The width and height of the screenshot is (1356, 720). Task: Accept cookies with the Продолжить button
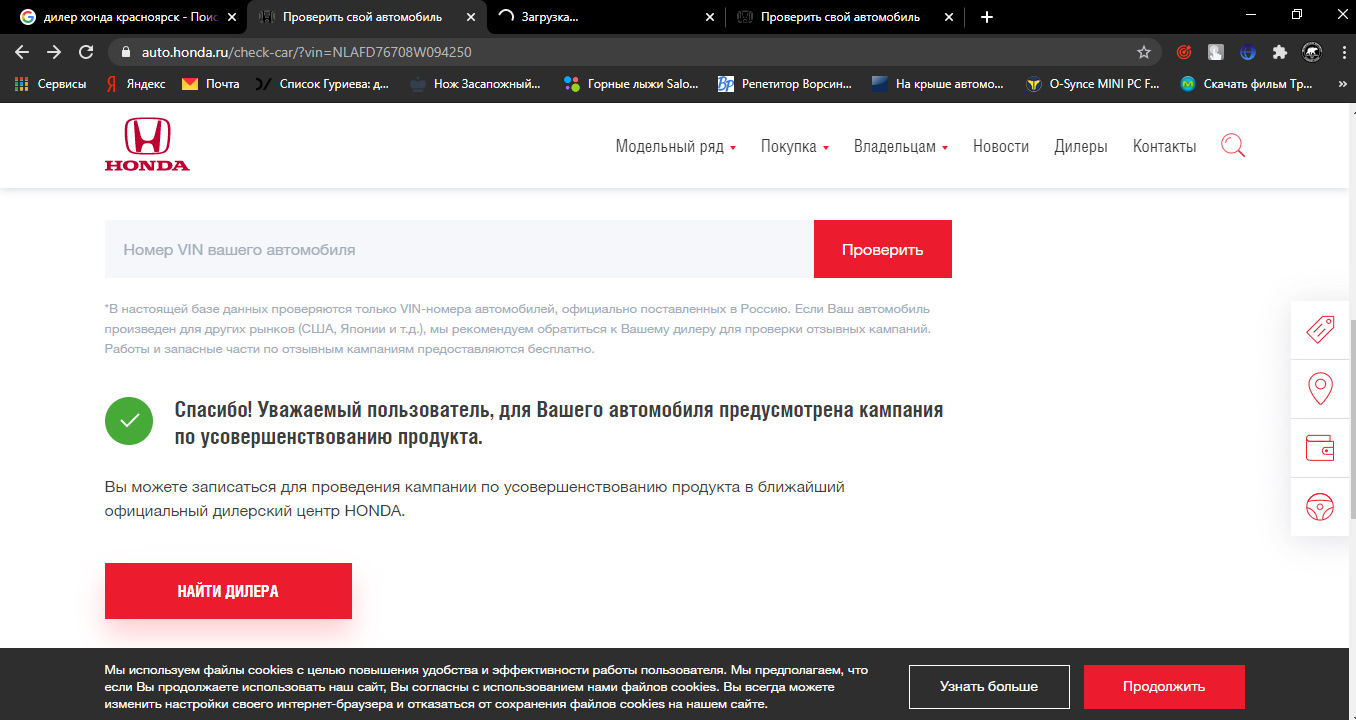[1164, 687]
